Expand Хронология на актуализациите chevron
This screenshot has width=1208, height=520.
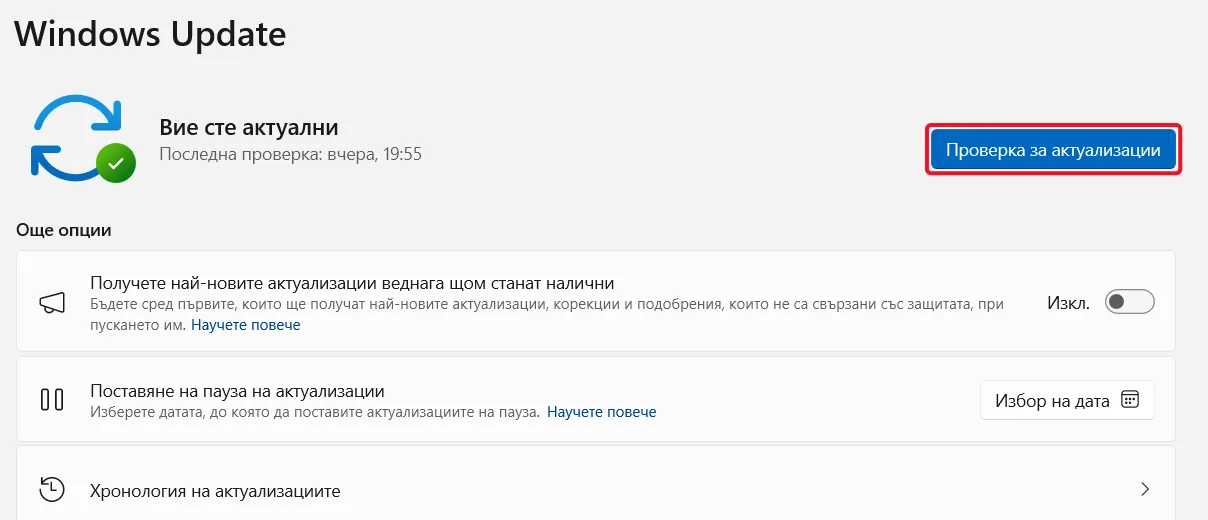pos(1145,490)
